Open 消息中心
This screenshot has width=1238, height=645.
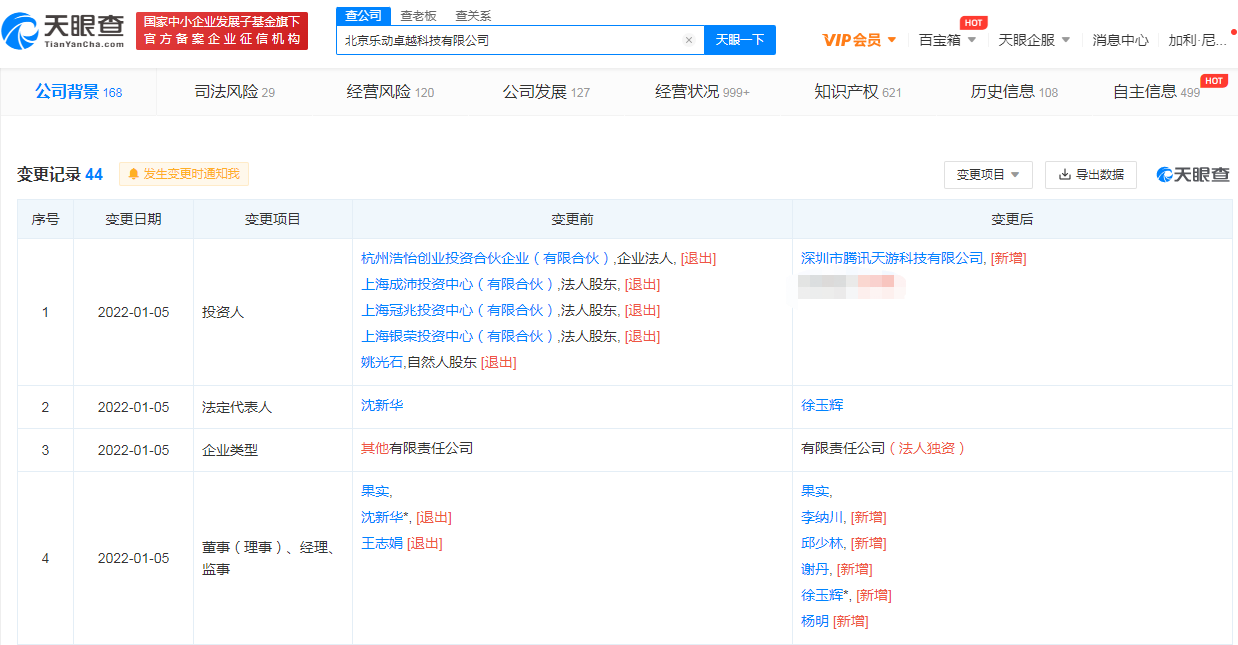point(1120,40)
